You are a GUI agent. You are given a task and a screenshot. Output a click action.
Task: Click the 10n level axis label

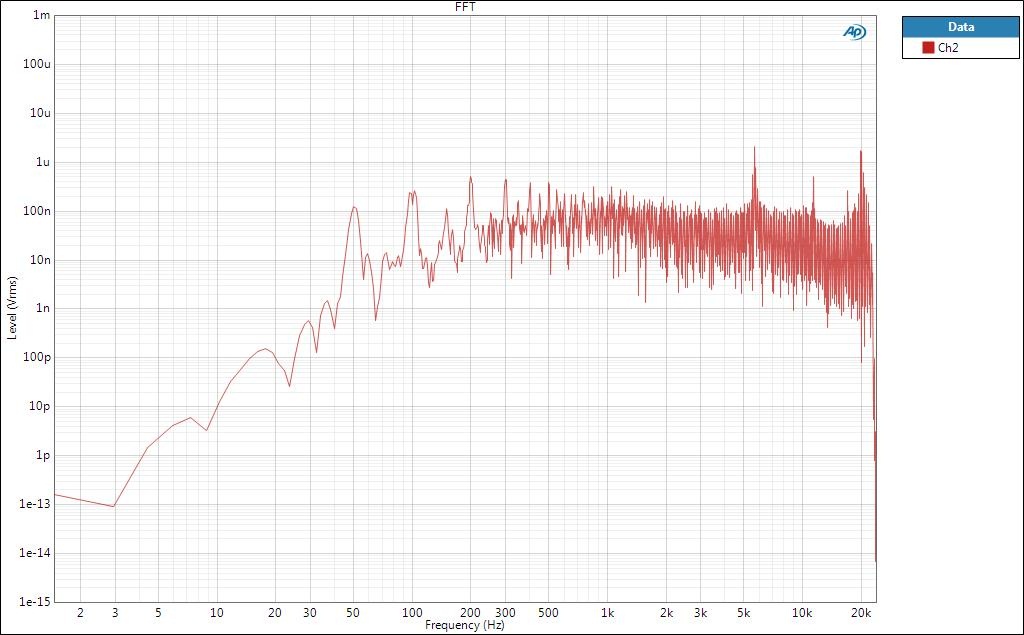(40, 259)
